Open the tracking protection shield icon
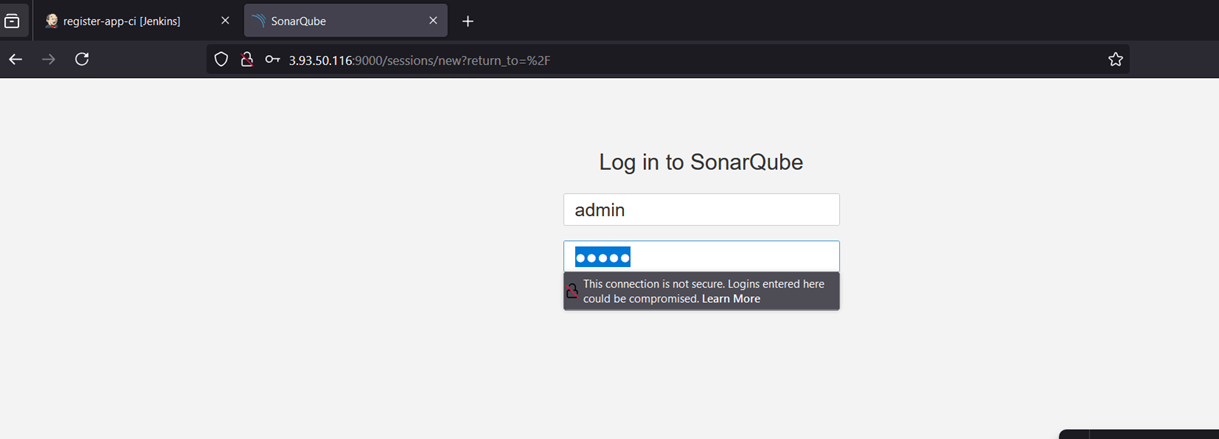This screenshot has height=439, width=1219. coord(222,59)
